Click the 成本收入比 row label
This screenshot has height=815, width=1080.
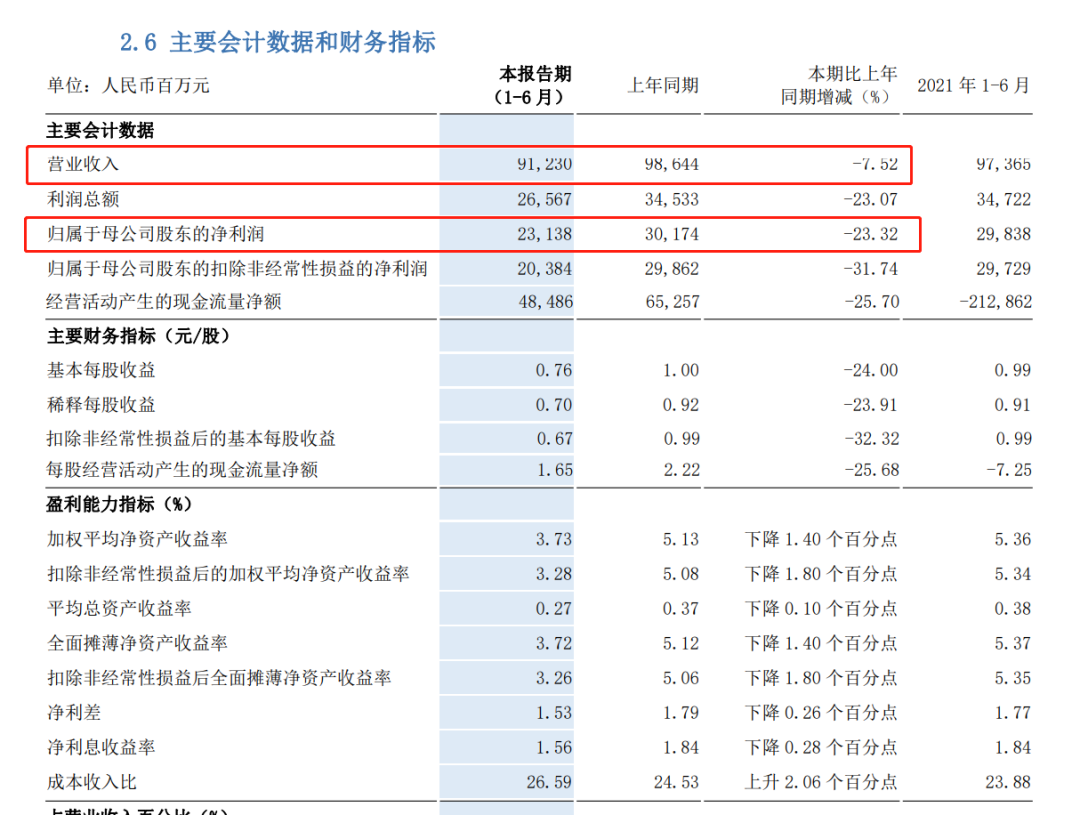click(x=92, y=783)
